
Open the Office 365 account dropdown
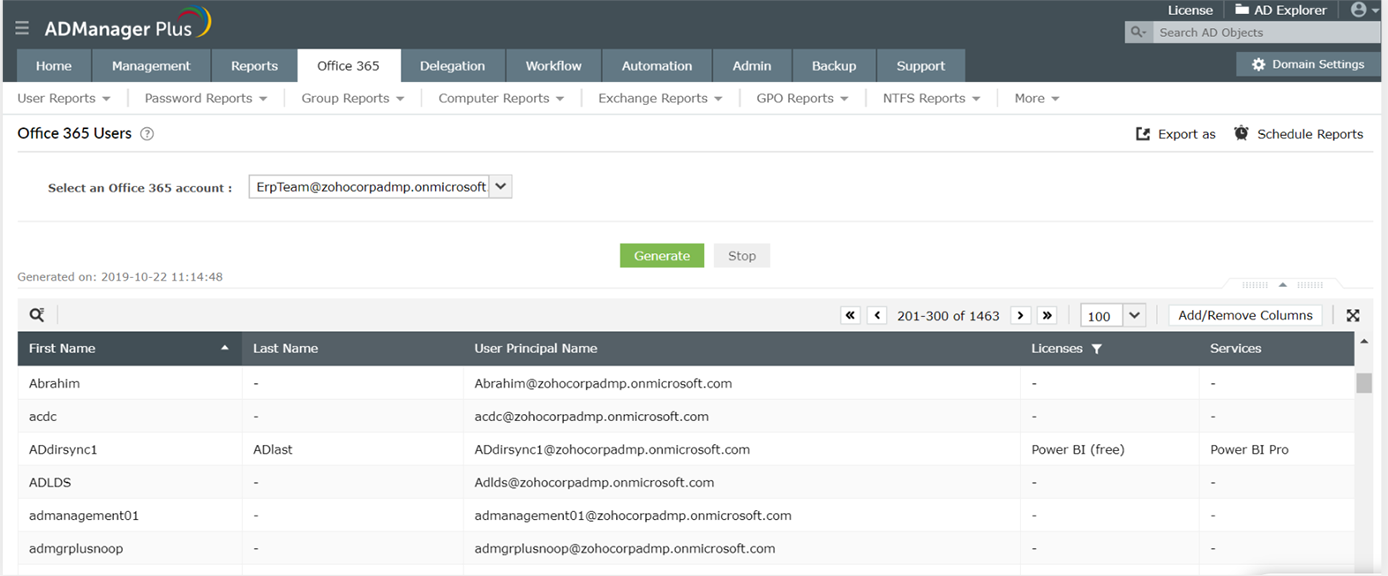click(500, 186)
